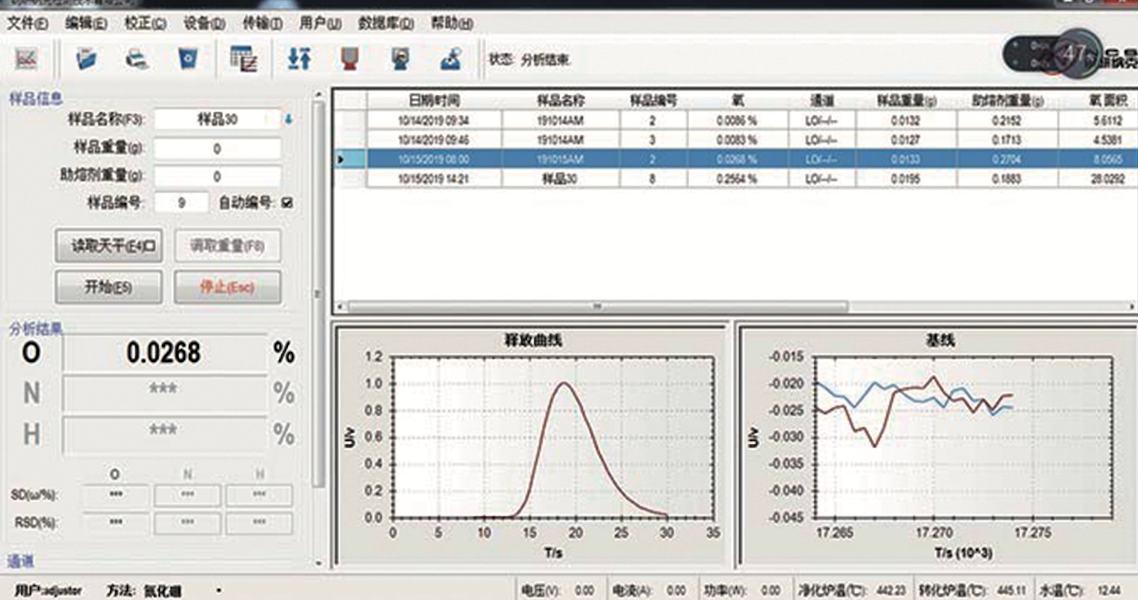Click the release curve chart toolbar icon

pyautogui.click(x=27, y=59)
